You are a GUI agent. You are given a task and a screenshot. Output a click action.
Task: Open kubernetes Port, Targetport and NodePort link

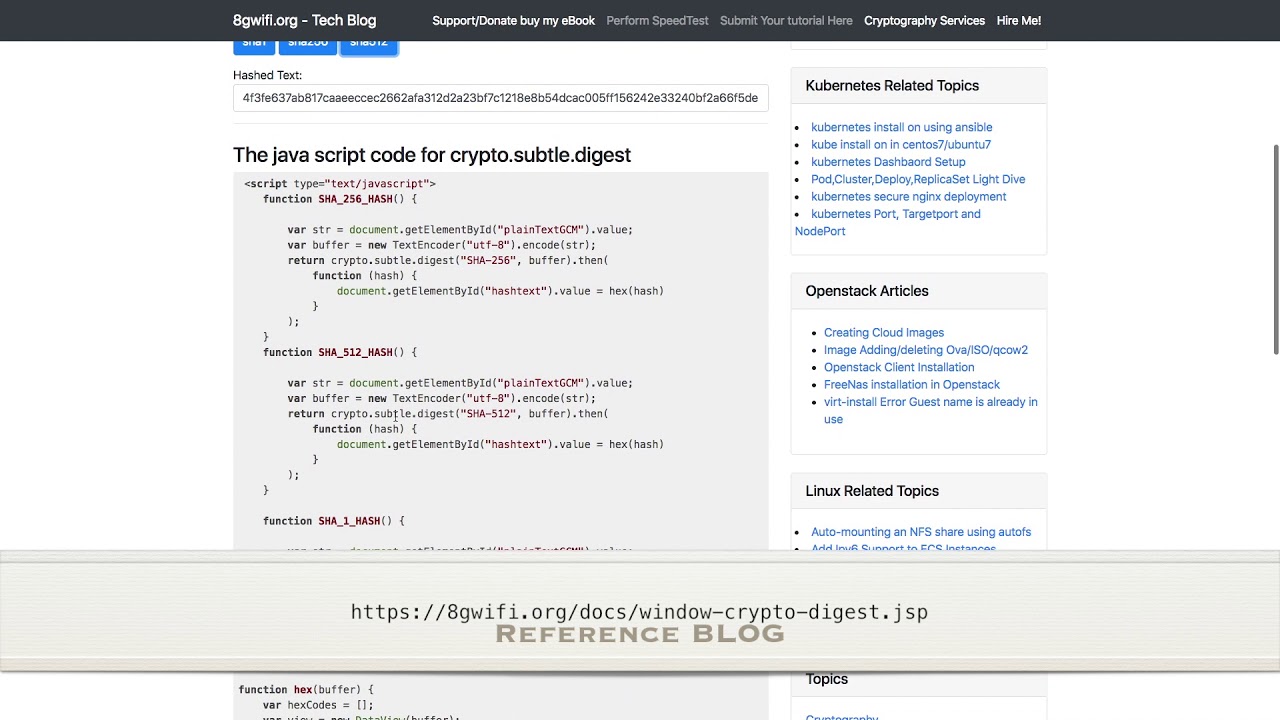(895, 214)
